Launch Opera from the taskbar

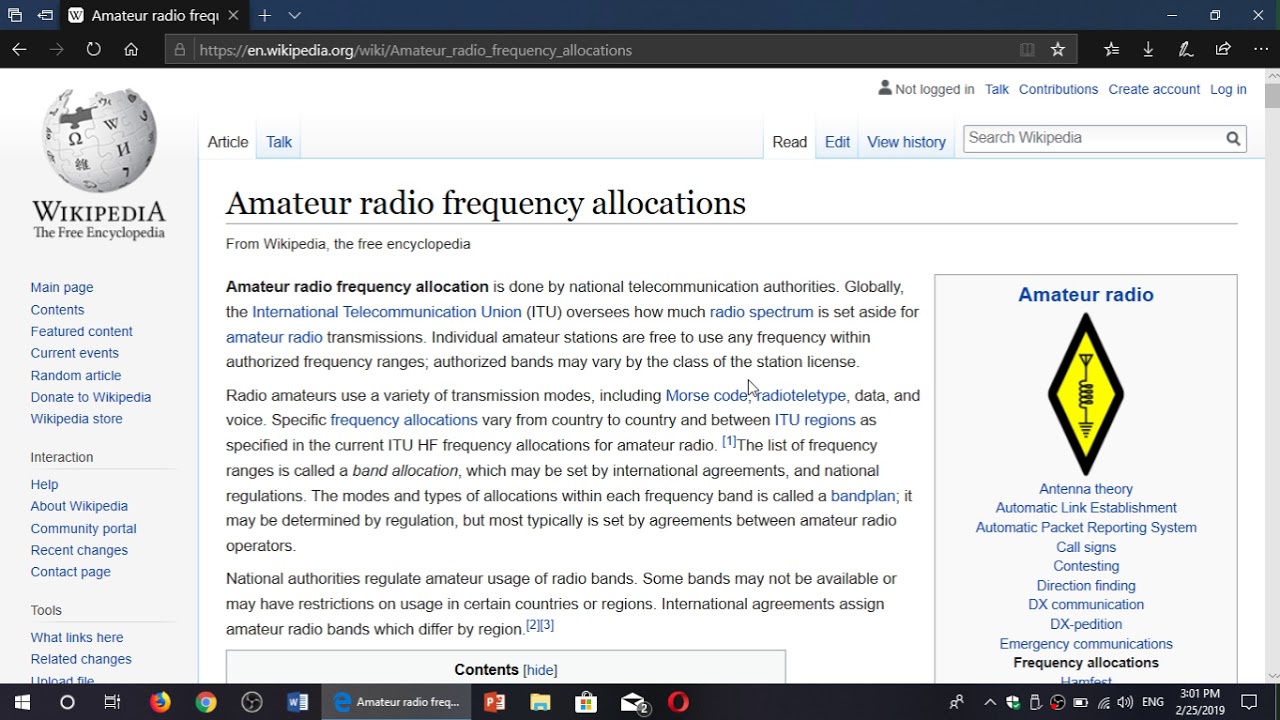678,702
